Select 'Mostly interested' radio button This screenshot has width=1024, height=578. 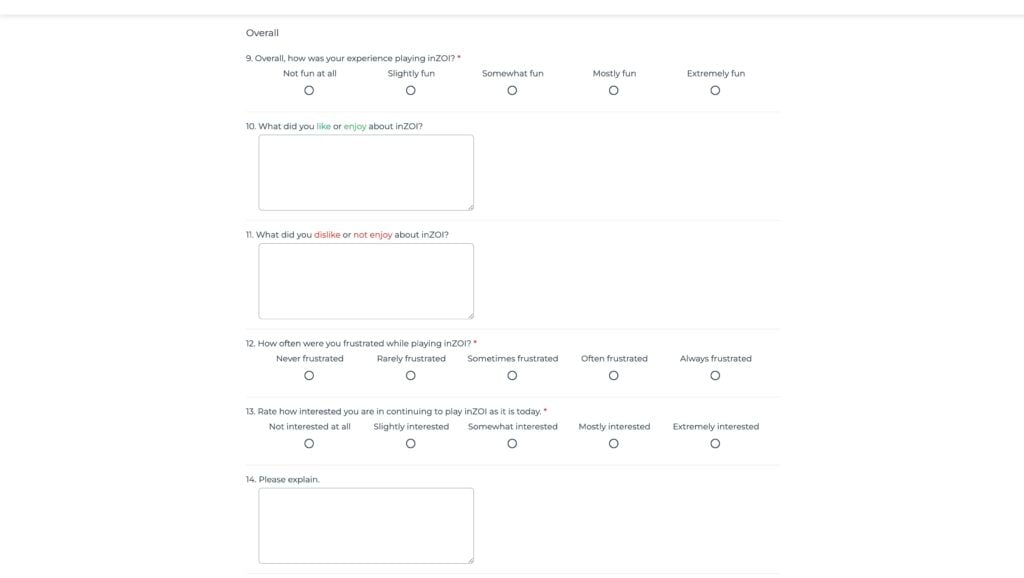(614, 444)
